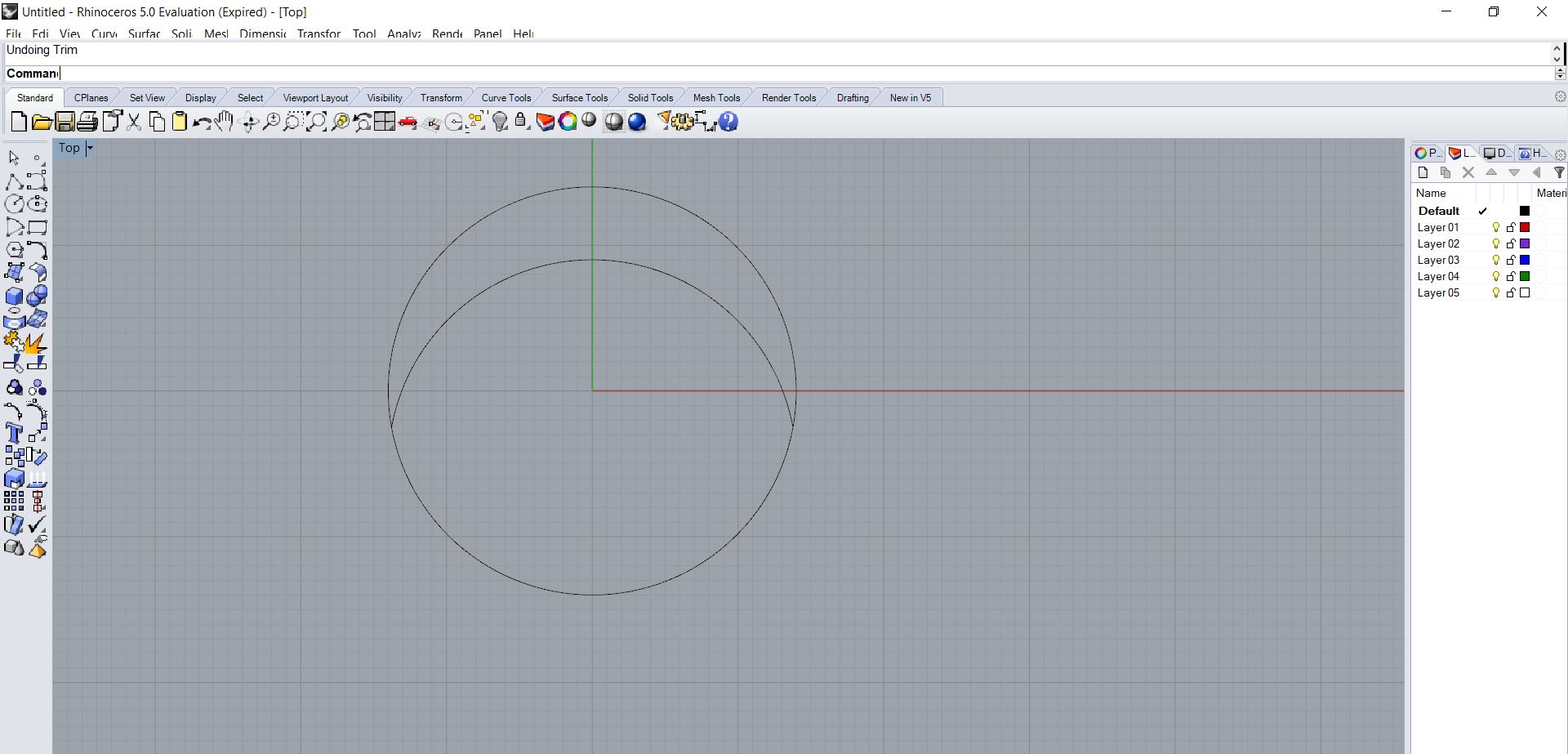Viewport: 1568px width, 754px height.
Task: Select the Layer 05 row name
Action: pyautogui.click(x=1438, y=292)
